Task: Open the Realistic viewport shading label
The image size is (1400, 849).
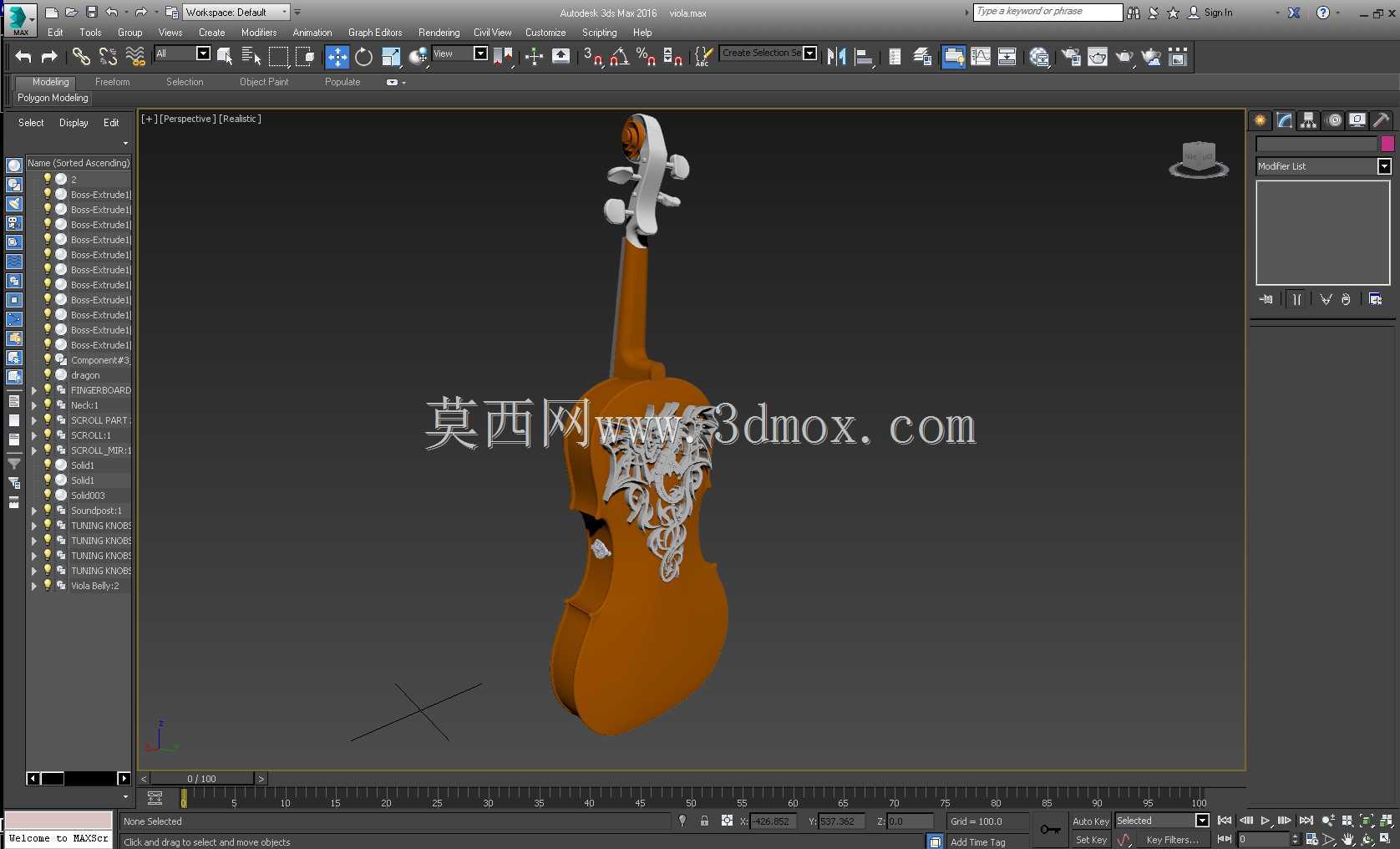Action: pyautogui.click(x=240, y=119)
